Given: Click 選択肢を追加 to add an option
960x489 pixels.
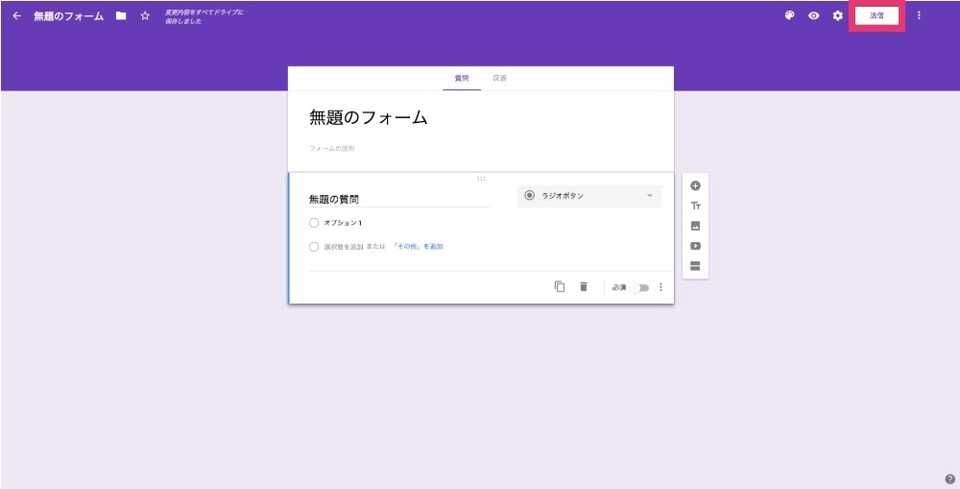Looking at the screenshot, I should [x=343, y=247].
